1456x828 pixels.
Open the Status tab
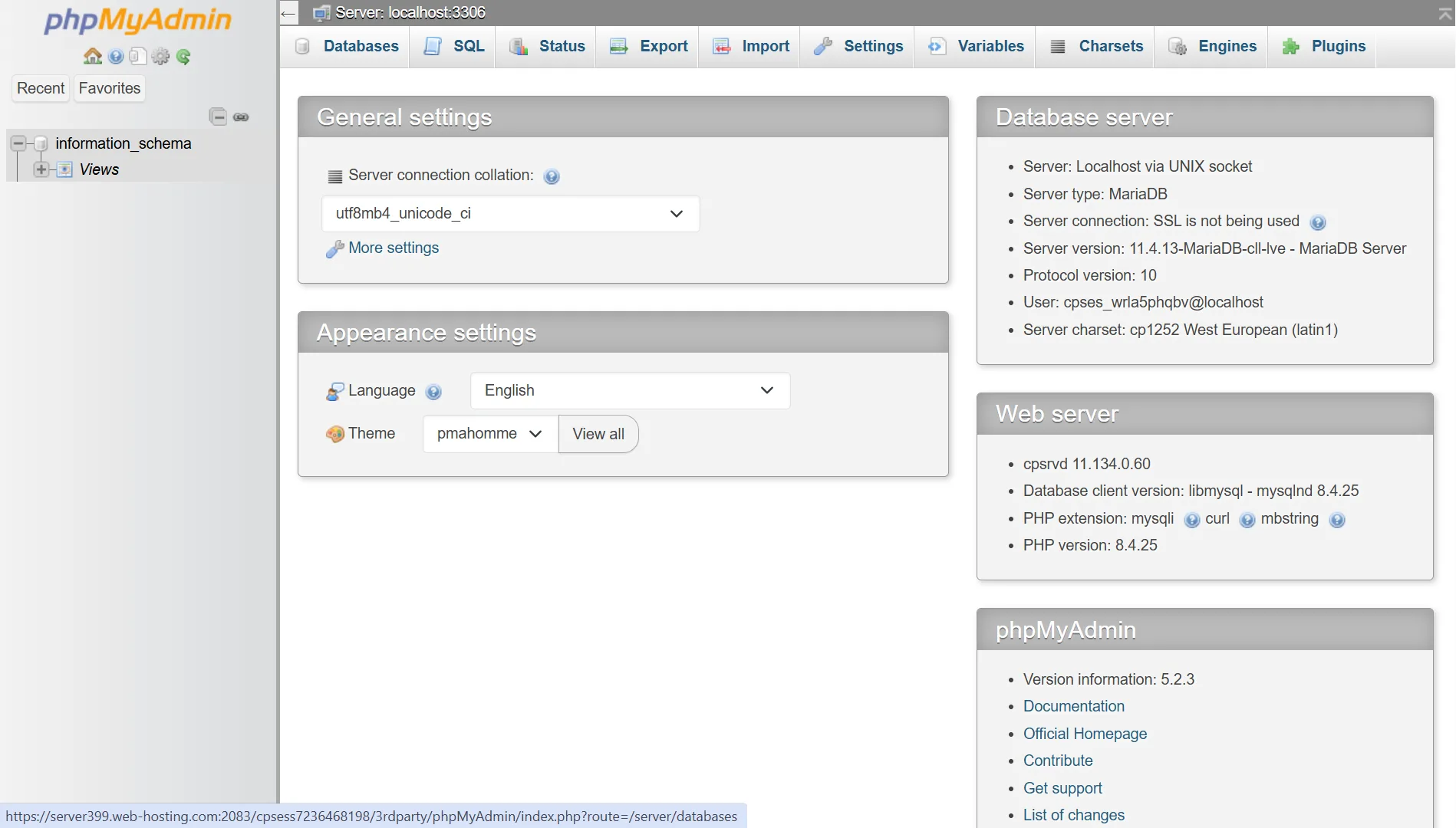click(546, 46)
